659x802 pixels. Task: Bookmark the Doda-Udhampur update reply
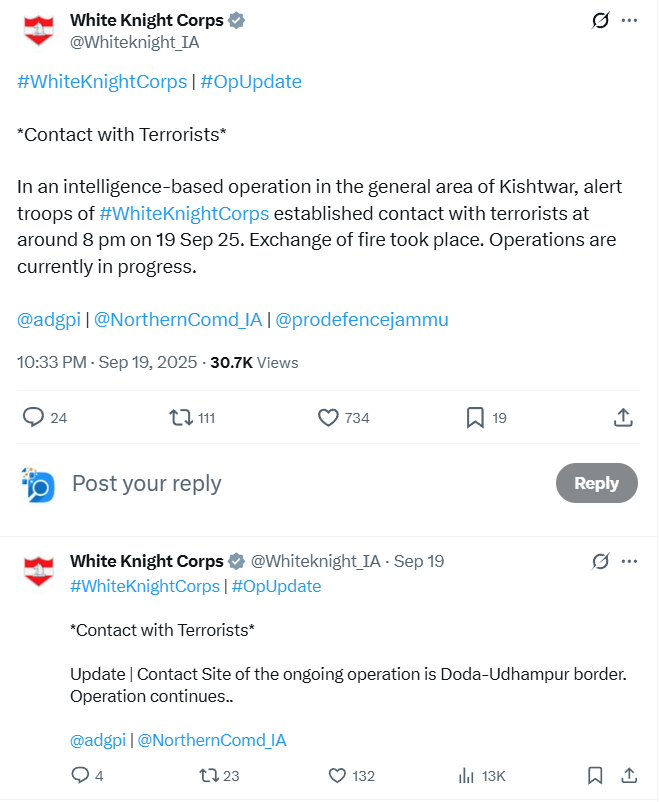point(595,775)
